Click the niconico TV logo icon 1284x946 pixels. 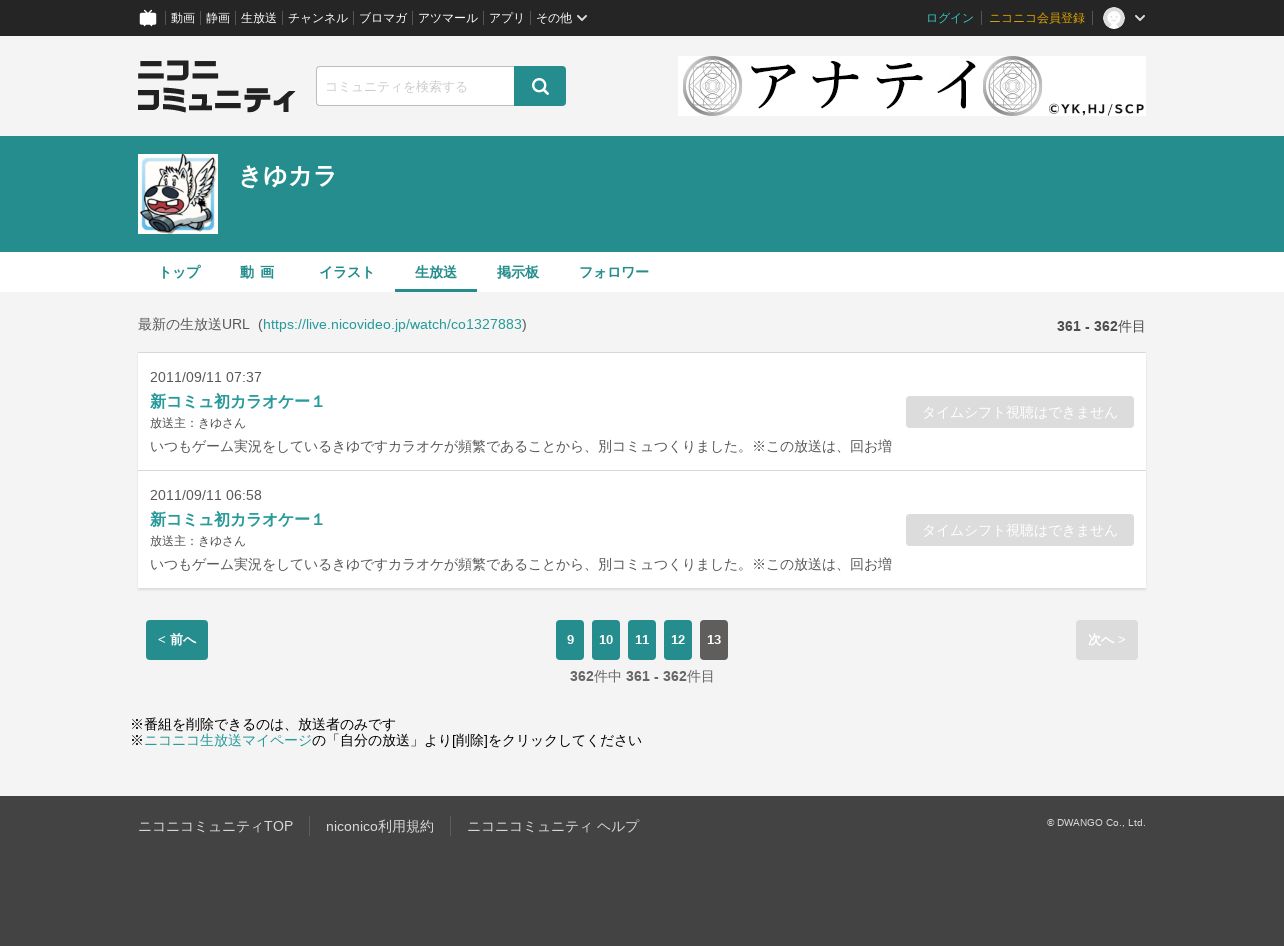pos(148,18)
